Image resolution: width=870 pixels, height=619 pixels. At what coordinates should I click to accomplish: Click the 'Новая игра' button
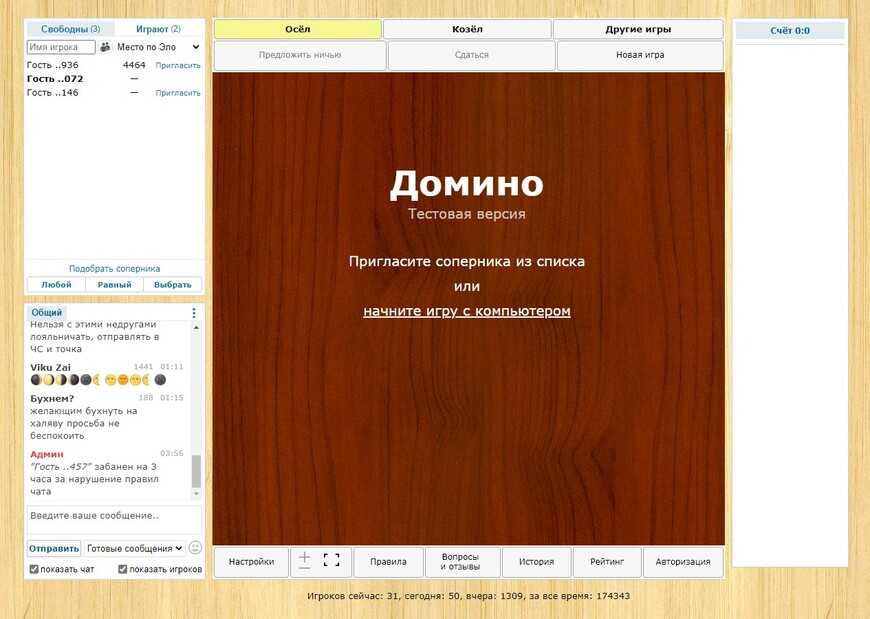(x=640, y=55)
